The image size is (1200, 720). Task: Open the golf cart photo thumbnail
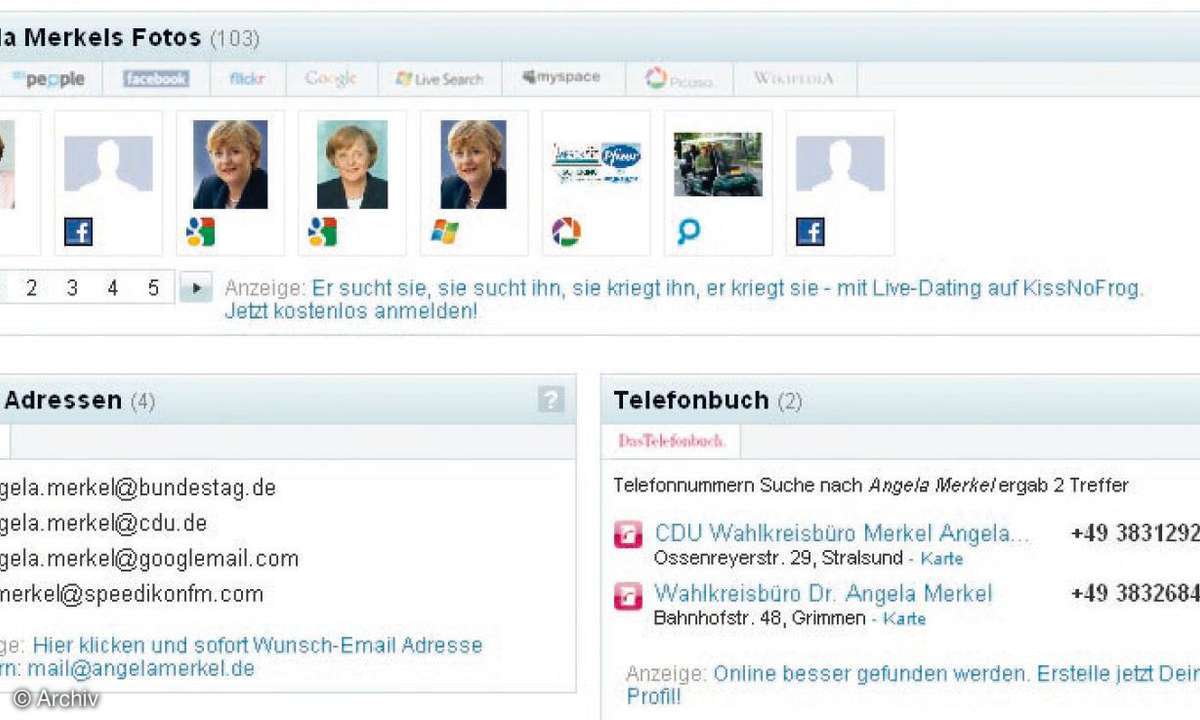(718, 164)
